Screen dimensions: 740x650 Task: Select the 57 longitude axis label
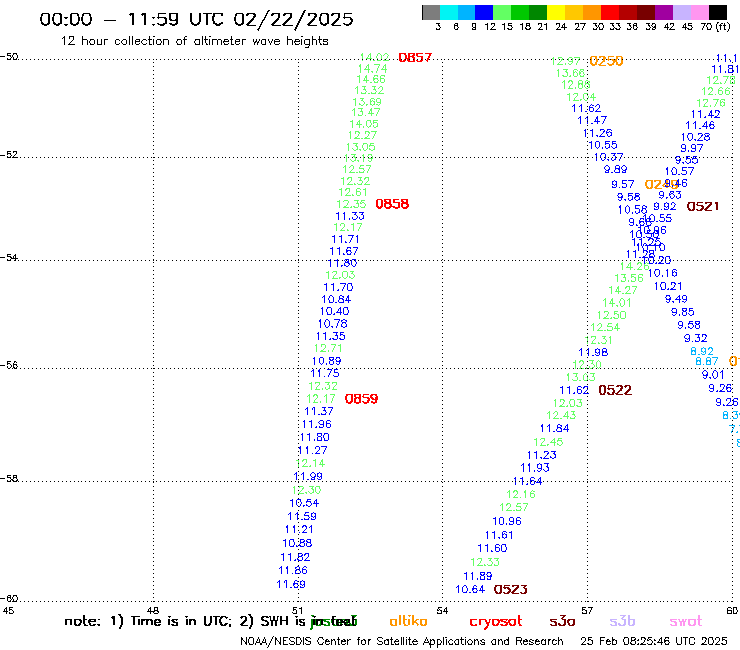(x=587, y=610)
